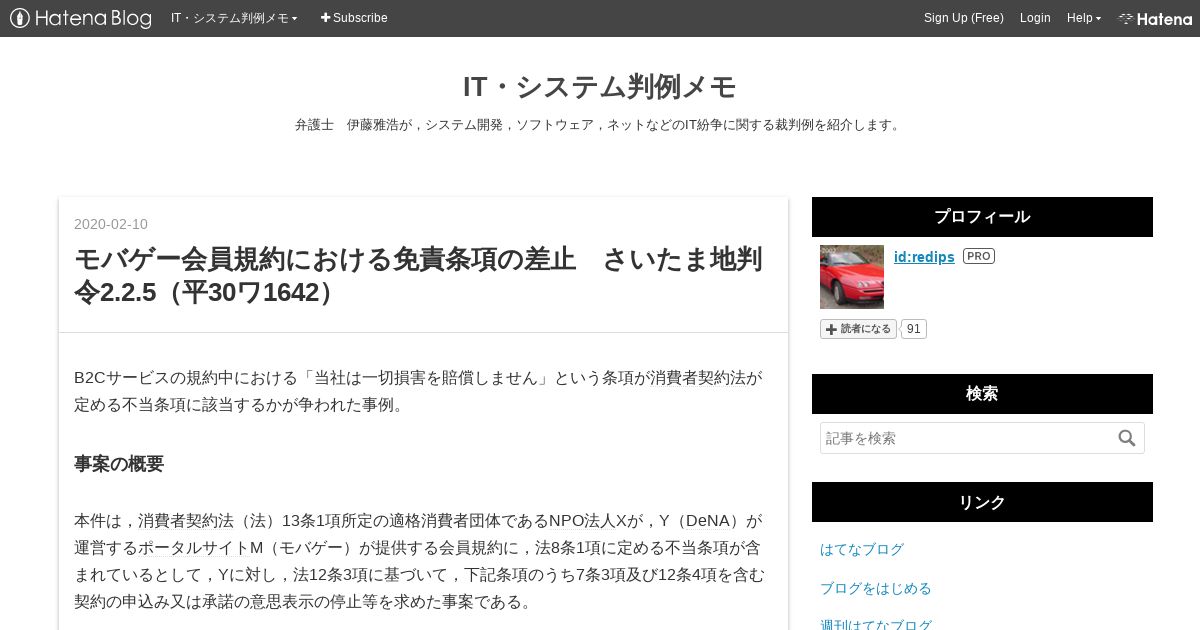
Task: Click the PRO badge
Action: 978,256
